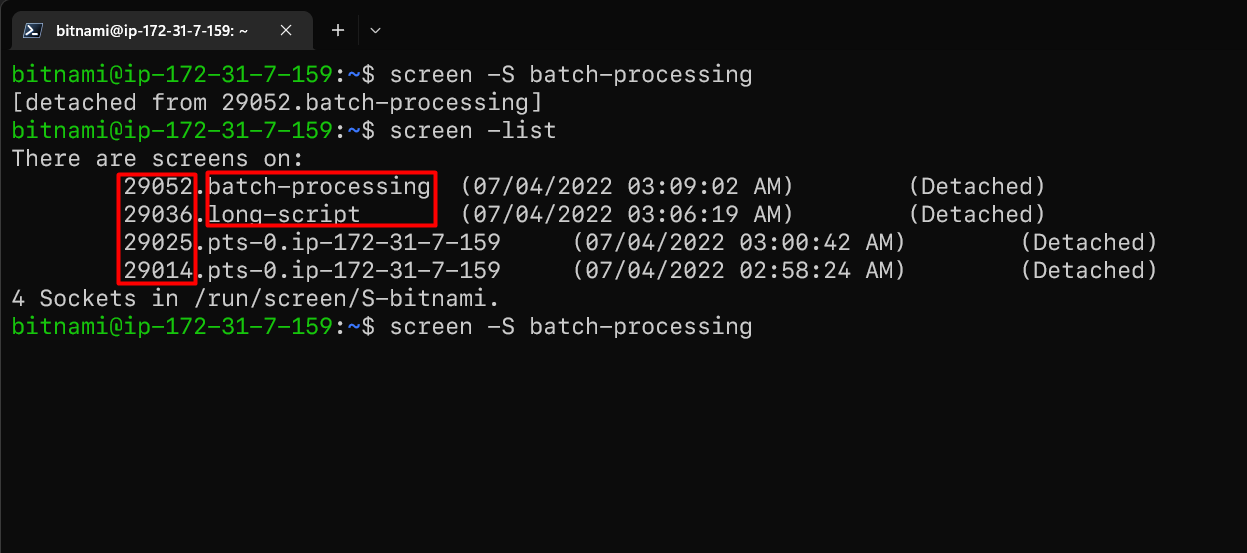
Task: Click the first (Detached) status label
Action: (x=977, y=186)
